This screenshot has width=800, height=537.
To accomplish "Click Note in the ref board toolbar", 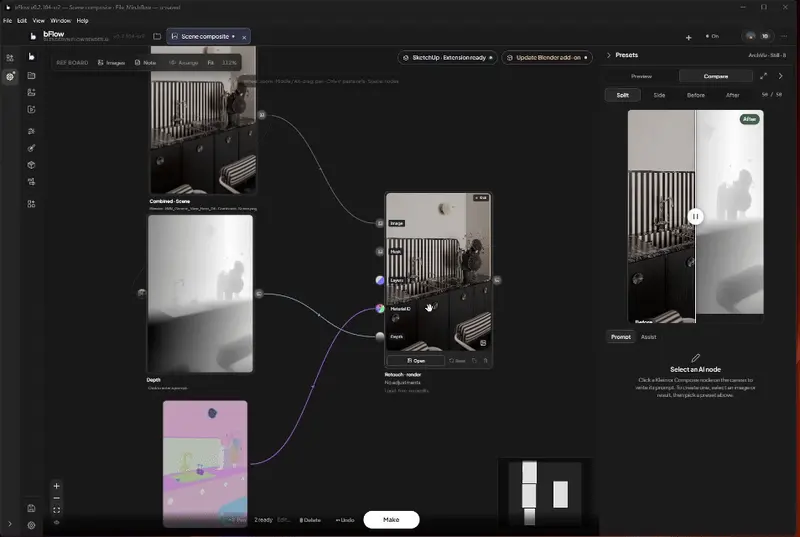I will click(x=145, y=63).
